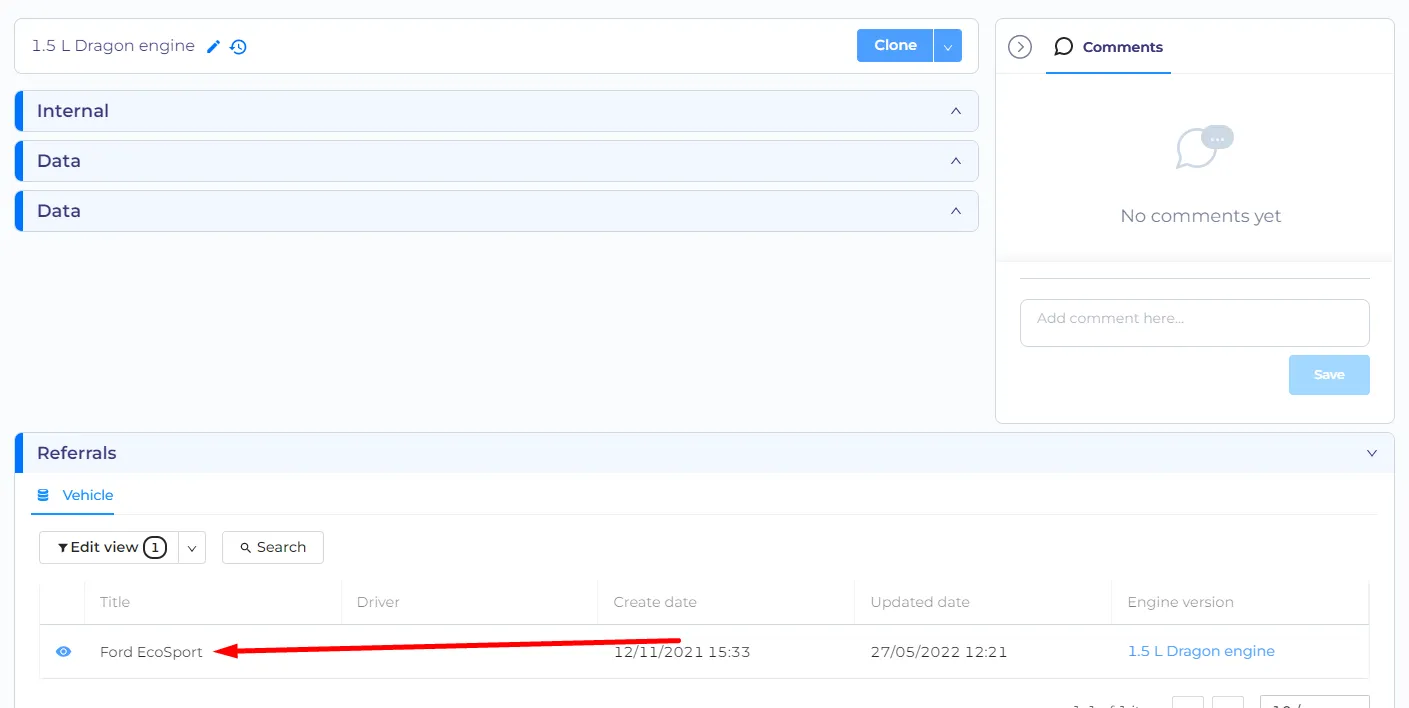View the Ford EcoSport record eye icon
This screenshot has width=1409, height=708.
[x=64, y=652]
